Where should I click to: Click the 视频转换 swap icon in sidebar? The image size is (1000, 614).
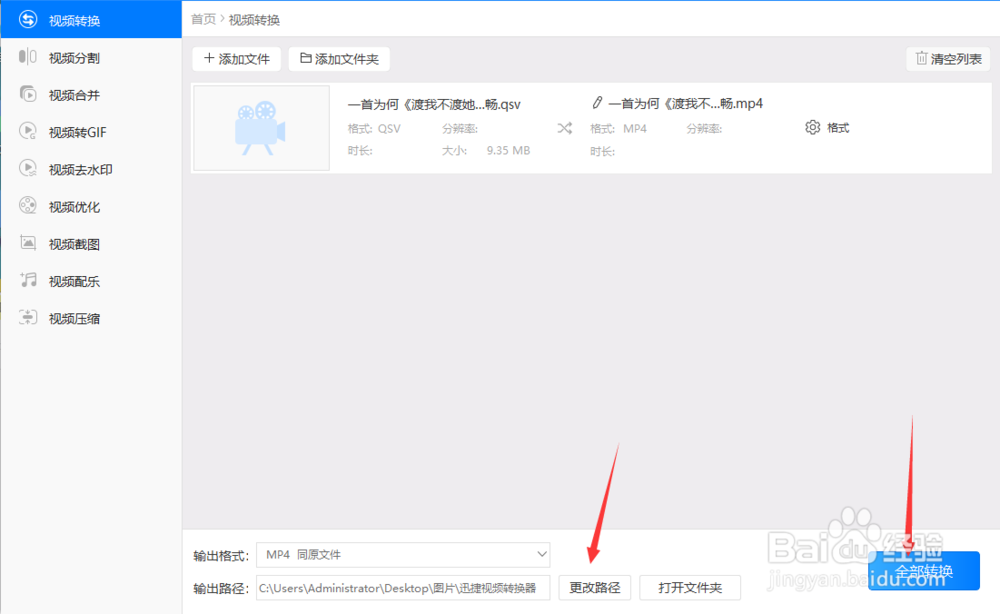click(28, 19)
